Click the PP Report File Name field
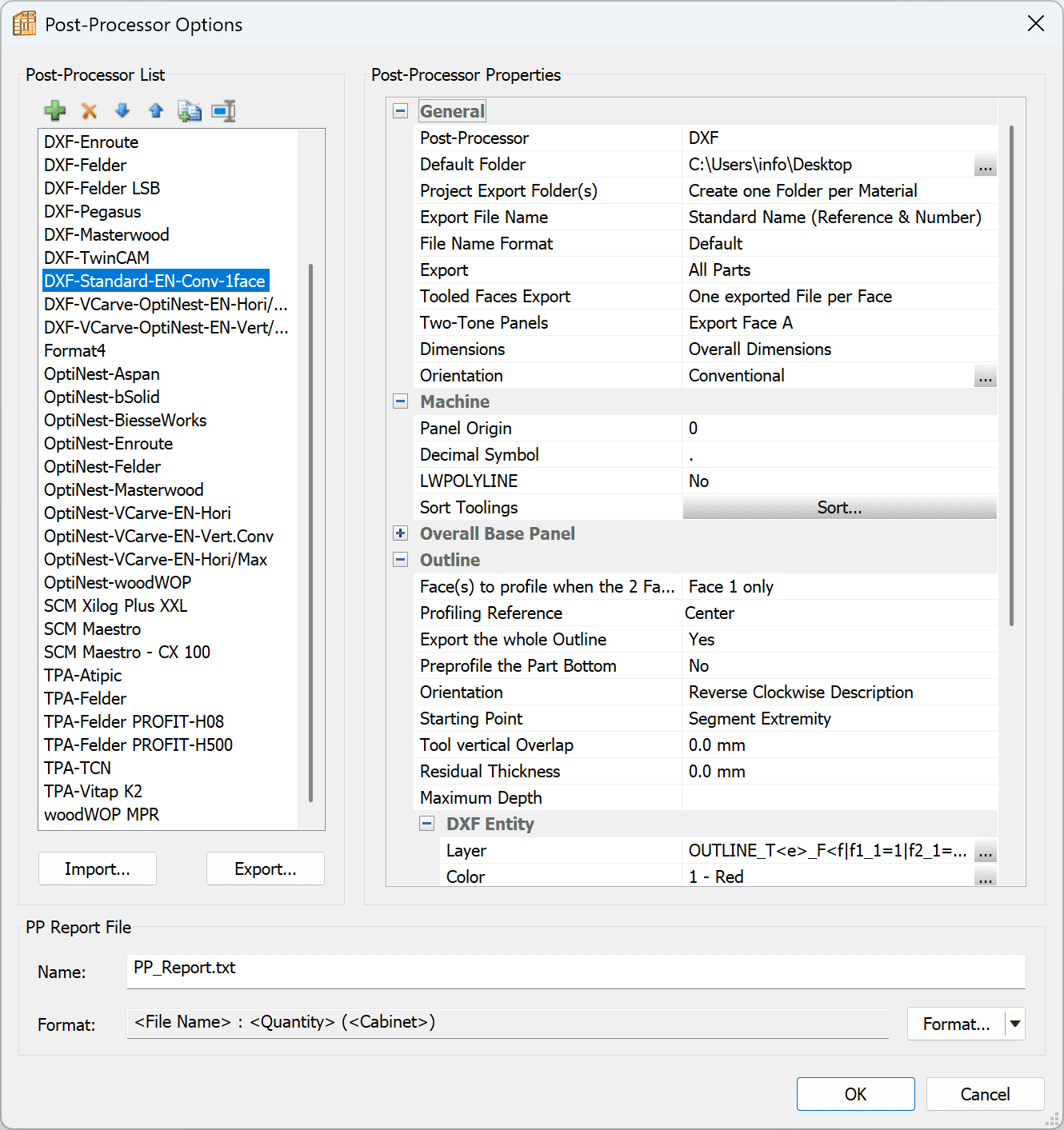 (x=575, y=970)
